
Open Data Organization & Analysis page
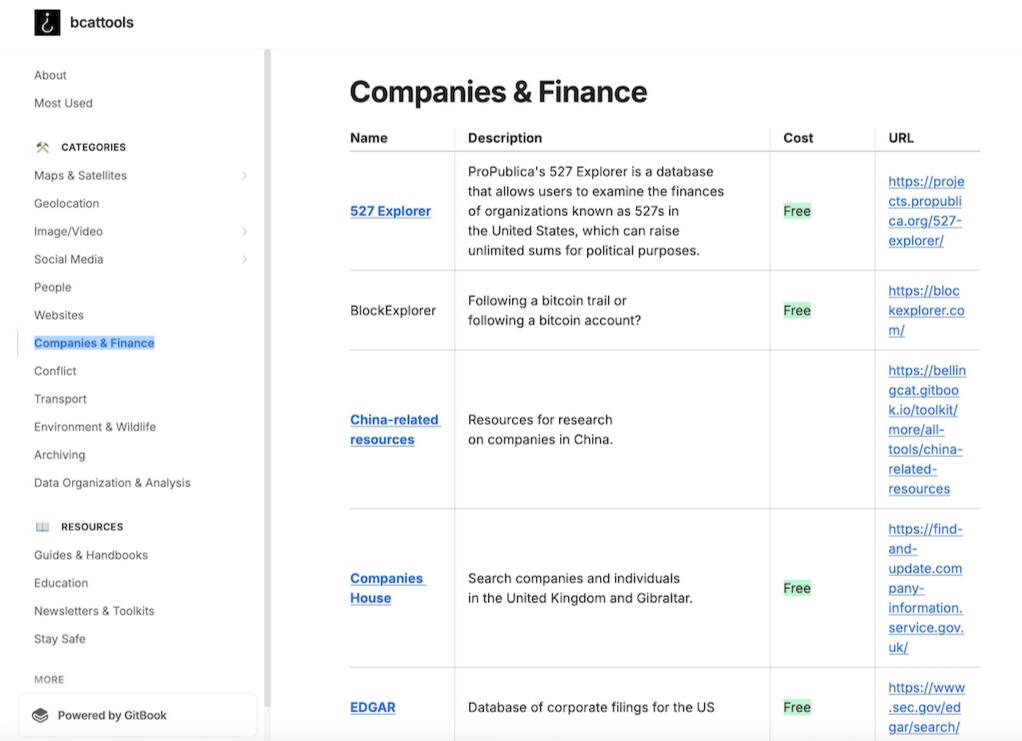pyautogui.click(x=112, y=483)
